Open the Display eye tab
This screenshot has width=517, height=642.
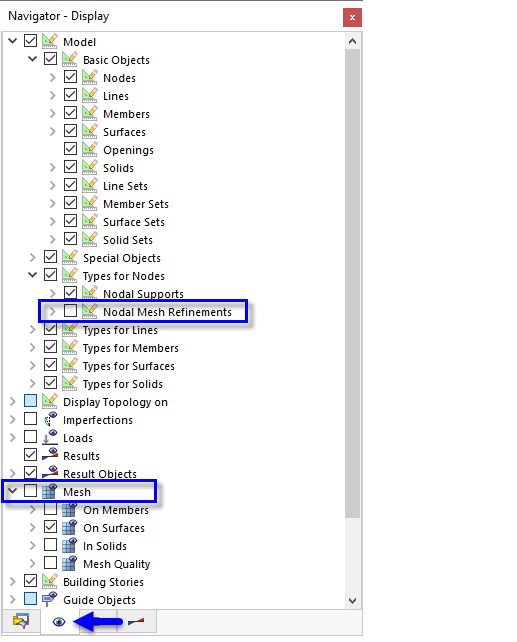[x=59, y=622]
